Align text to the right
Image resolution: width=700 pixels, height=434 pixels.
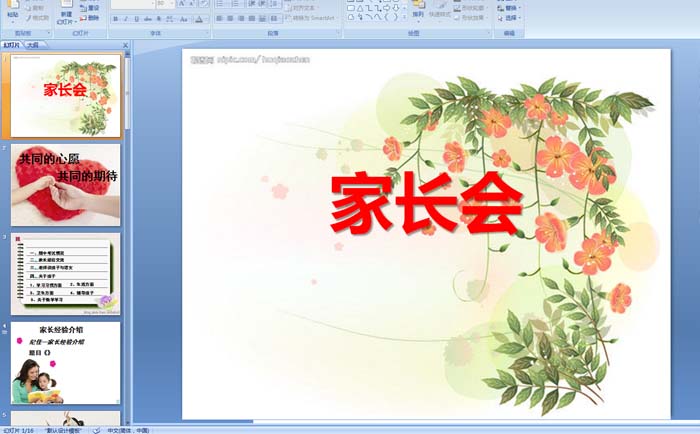[241, 18]
